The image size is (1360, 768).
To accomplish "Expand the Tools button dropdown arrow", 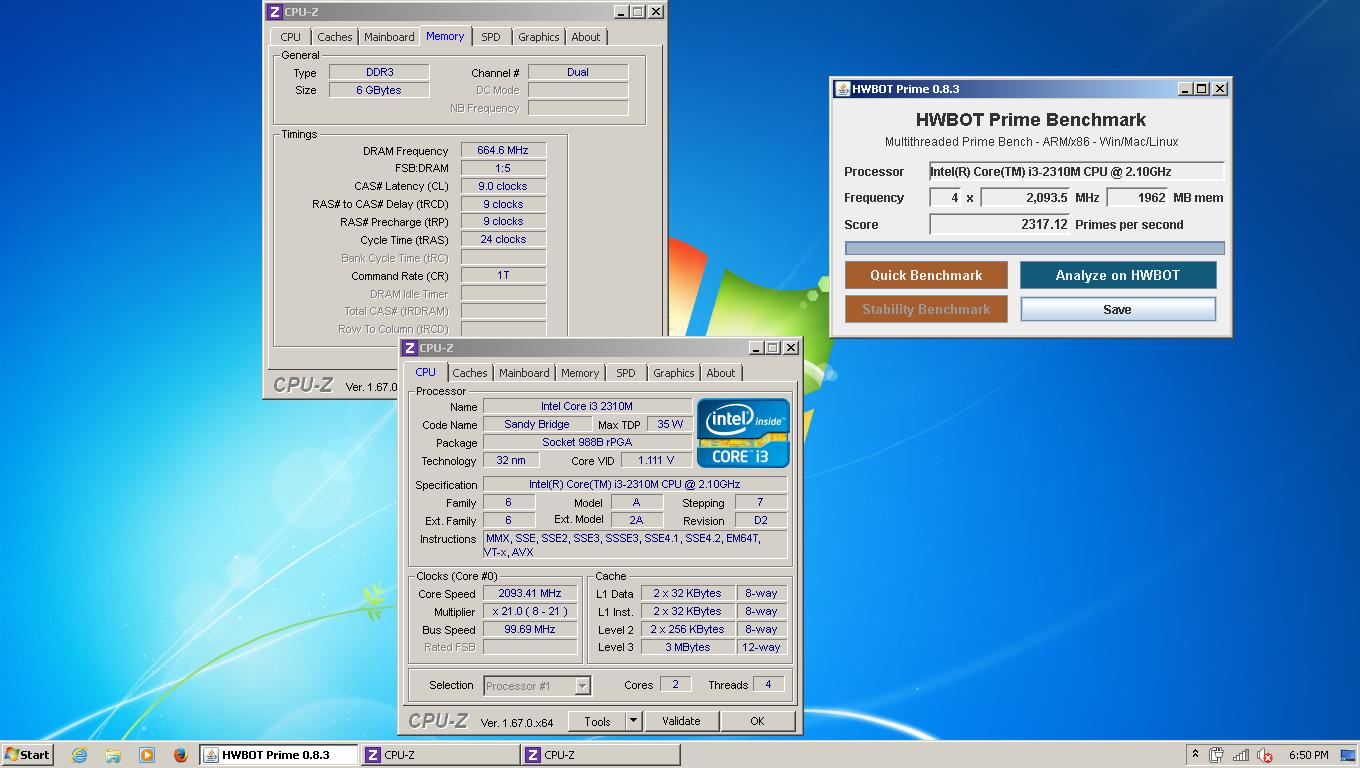I will tap(633, 721).
